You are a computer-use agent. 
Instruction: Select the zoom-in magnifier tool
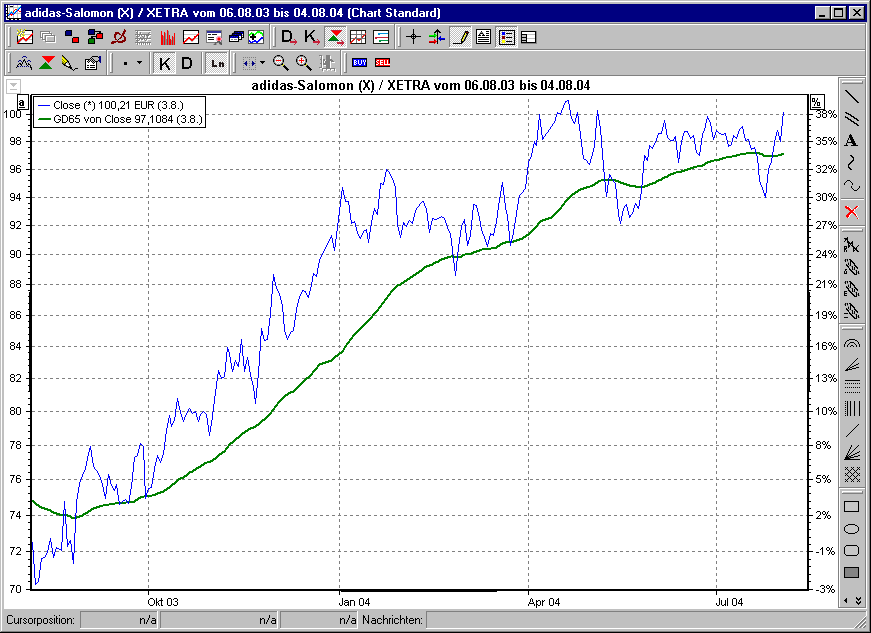pyautogui.click(x=300, y=62)
